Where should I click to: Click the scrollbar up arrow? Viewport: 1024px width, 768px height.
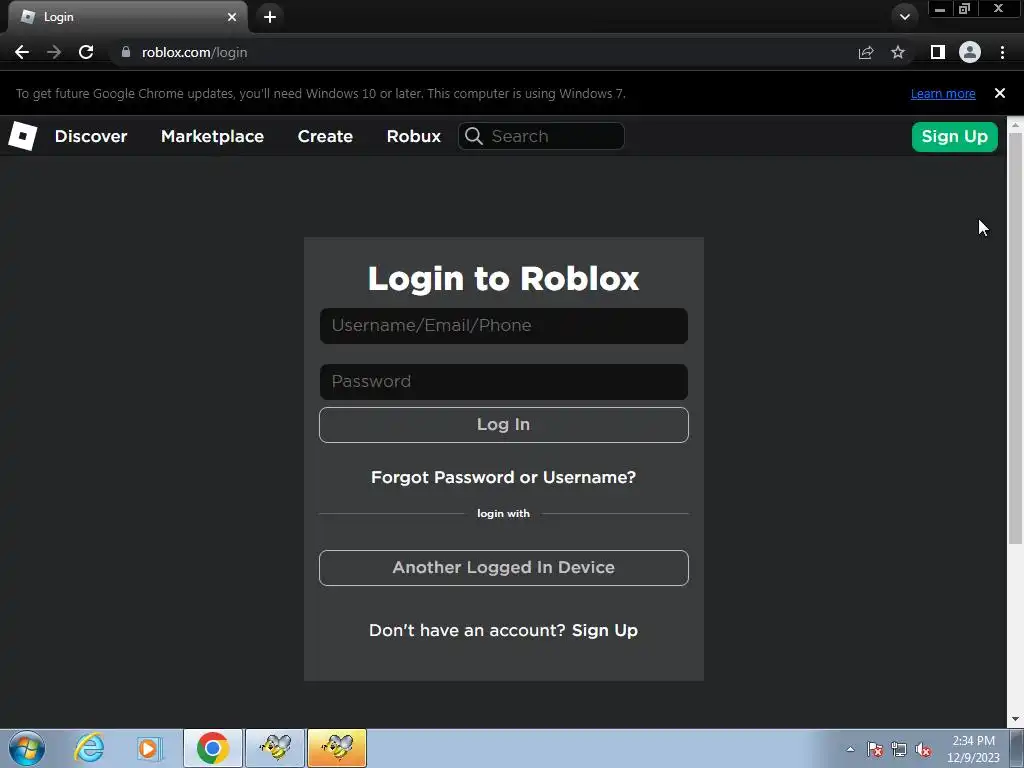(1015, 123)
